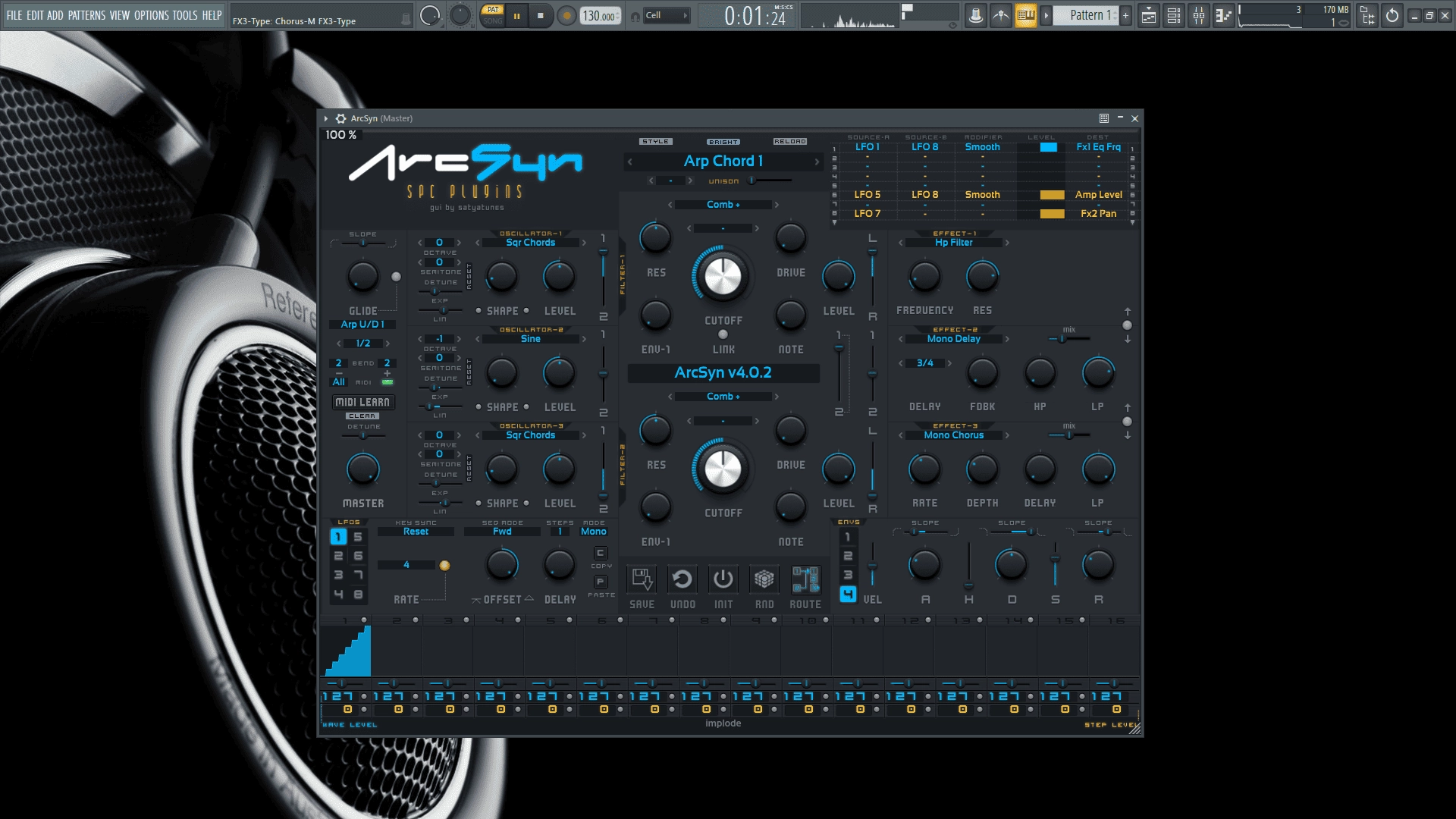This screenshot has height=819, width=1456.
Task: Select envelope 1 in ENVS selector
Action: [x=848, y=537]
